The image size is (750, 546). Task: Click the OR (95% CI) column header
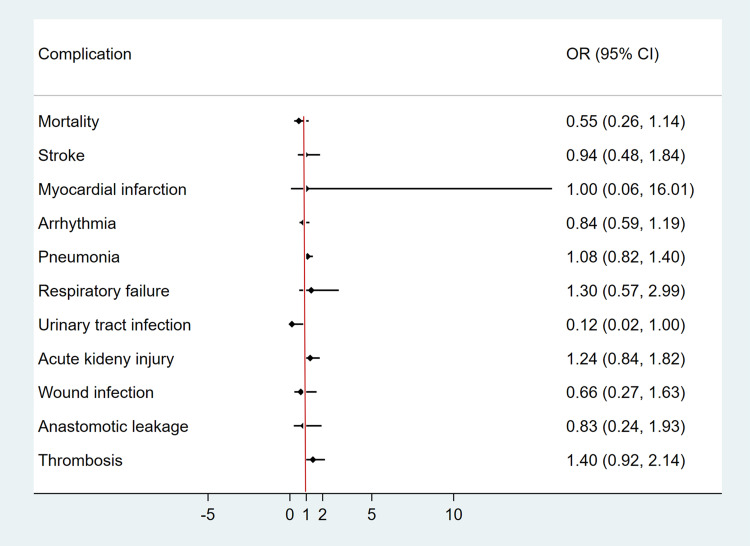coord(613,53)
